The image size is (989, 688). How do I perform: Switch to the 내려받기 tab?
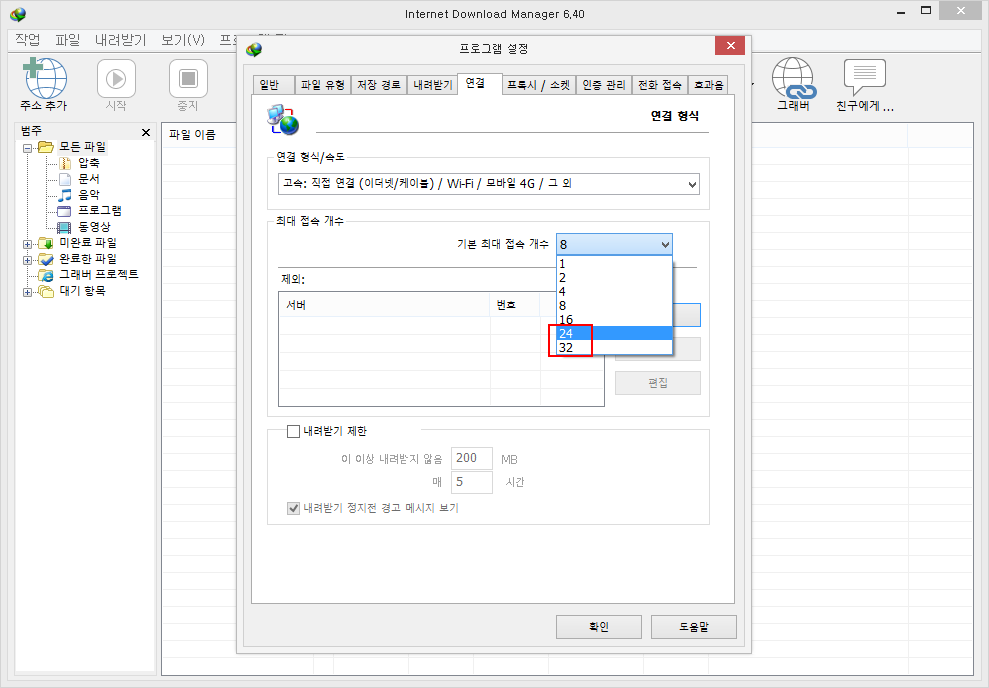pyautogui.click(x=433, y=85)
